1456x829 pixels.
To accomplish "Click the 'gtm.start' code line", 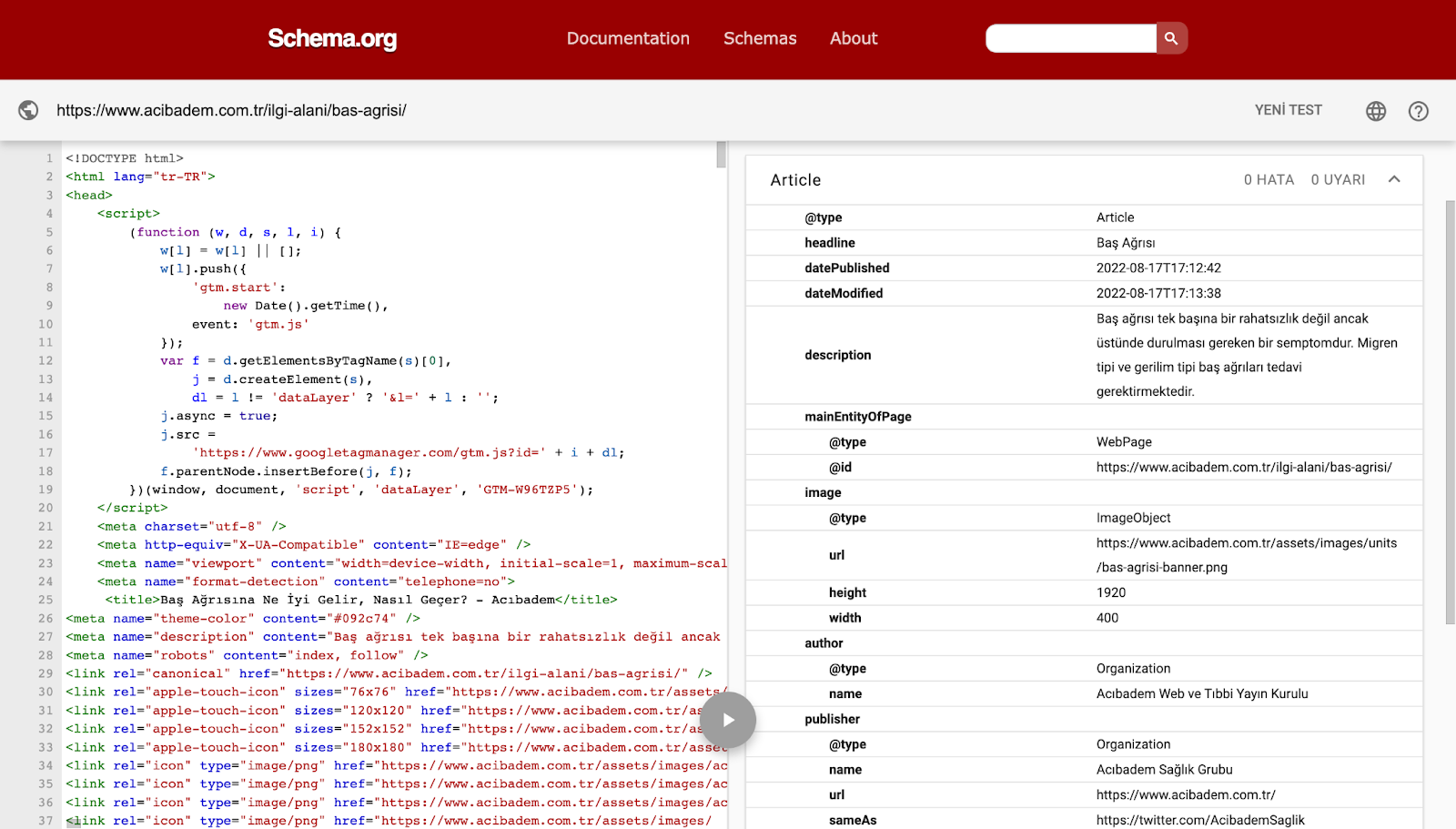I will (x=239, y=287).
